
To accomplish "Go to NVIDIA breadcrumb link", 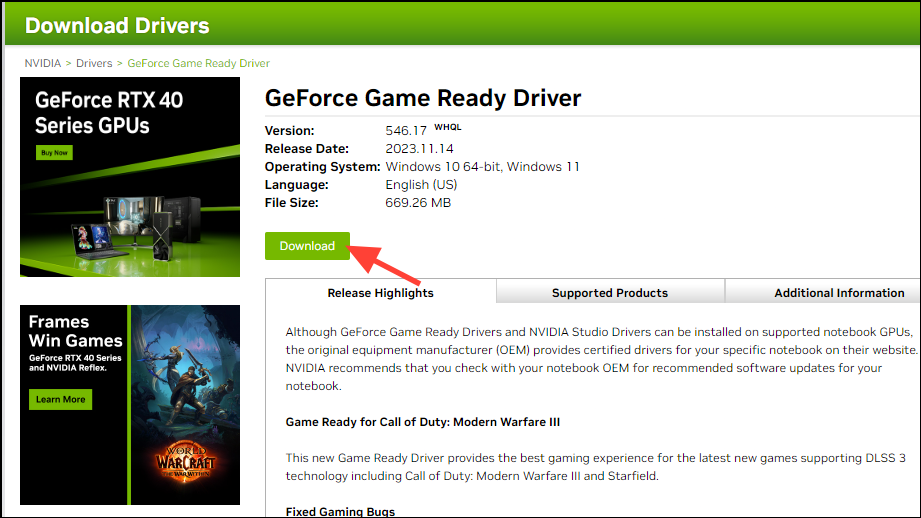I will pyautogui.click(x=43, y=63).
